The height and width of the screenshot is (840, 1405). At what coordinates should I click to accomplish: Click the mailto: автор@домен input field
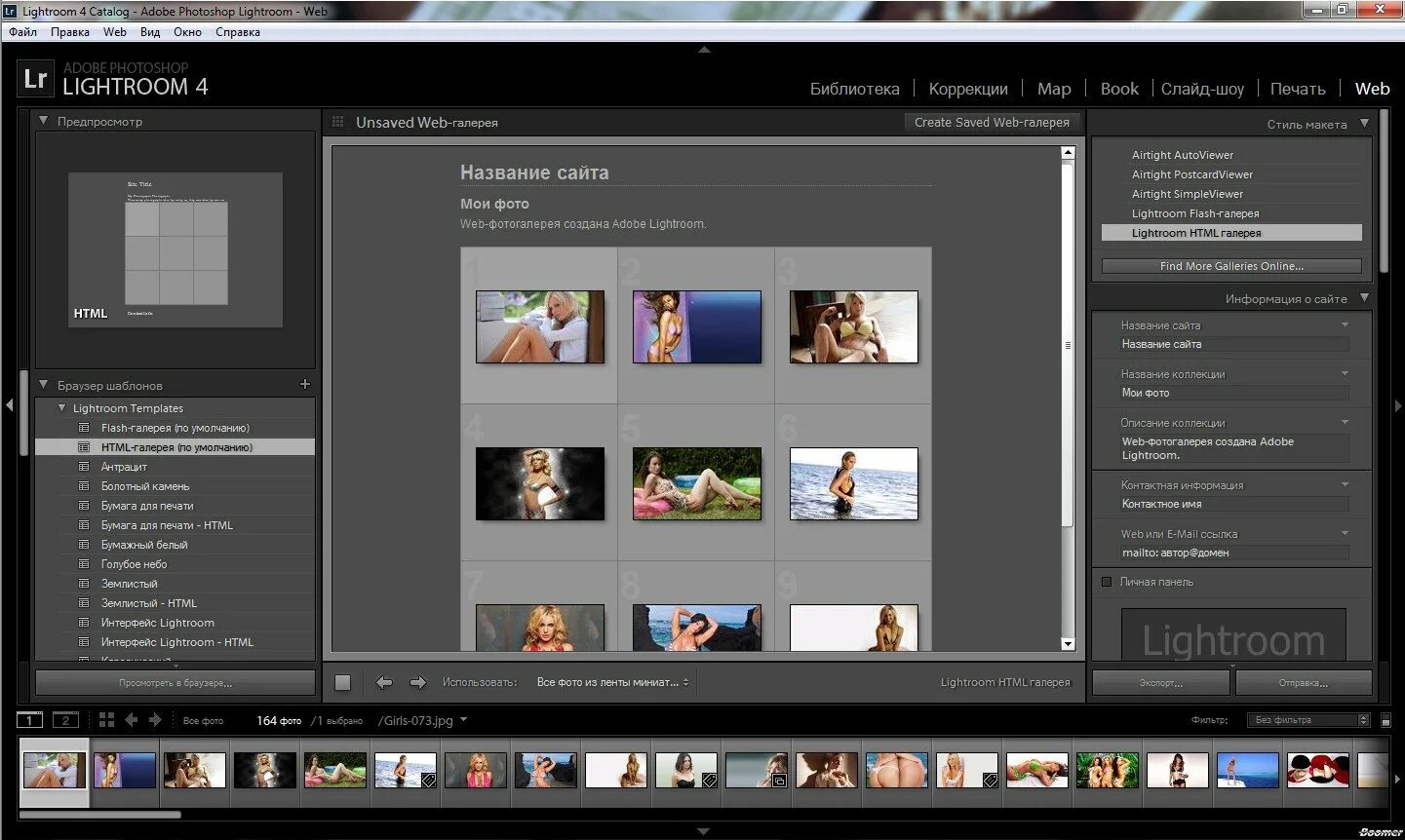[x=1233, y=553]
